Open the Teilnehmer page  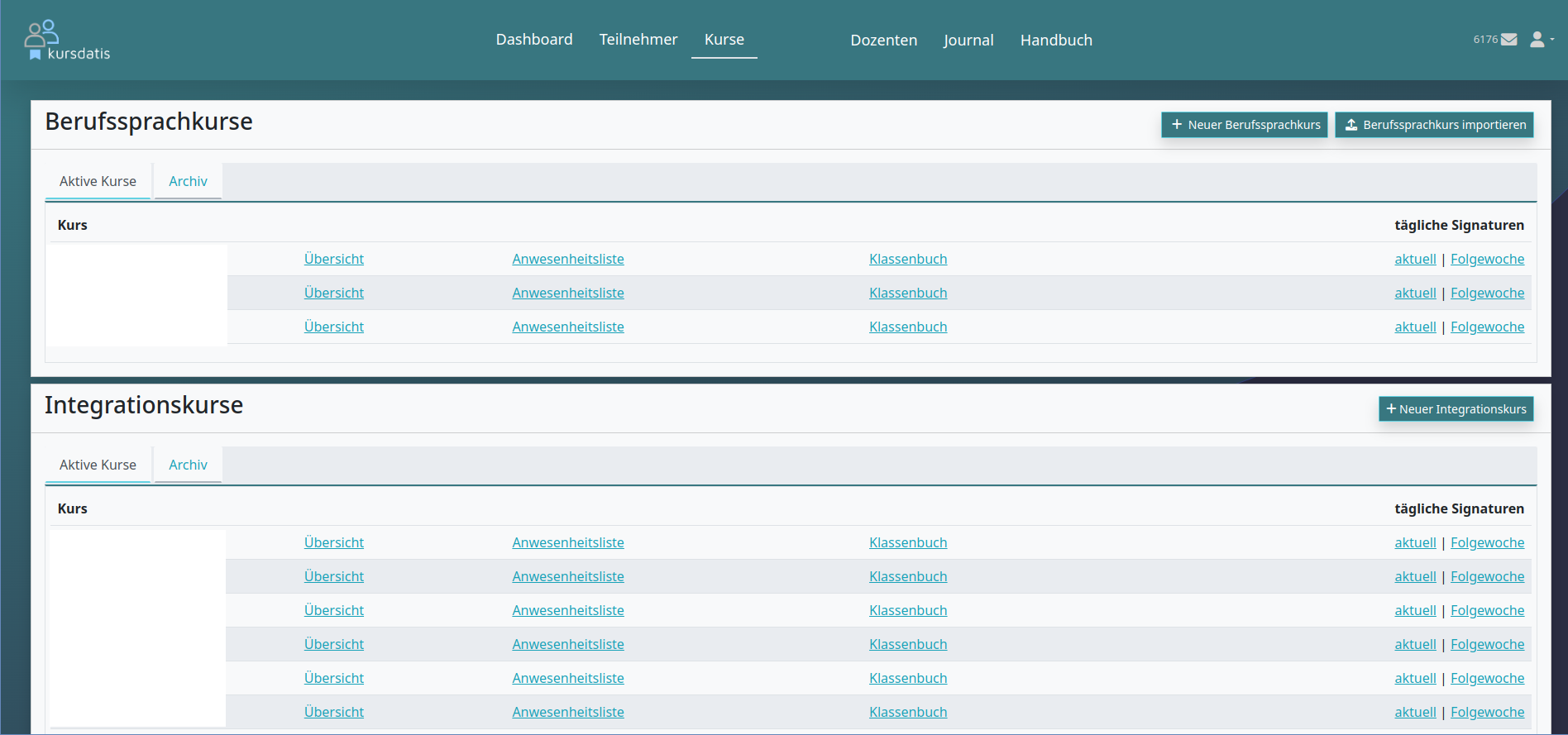click(638, 40)
